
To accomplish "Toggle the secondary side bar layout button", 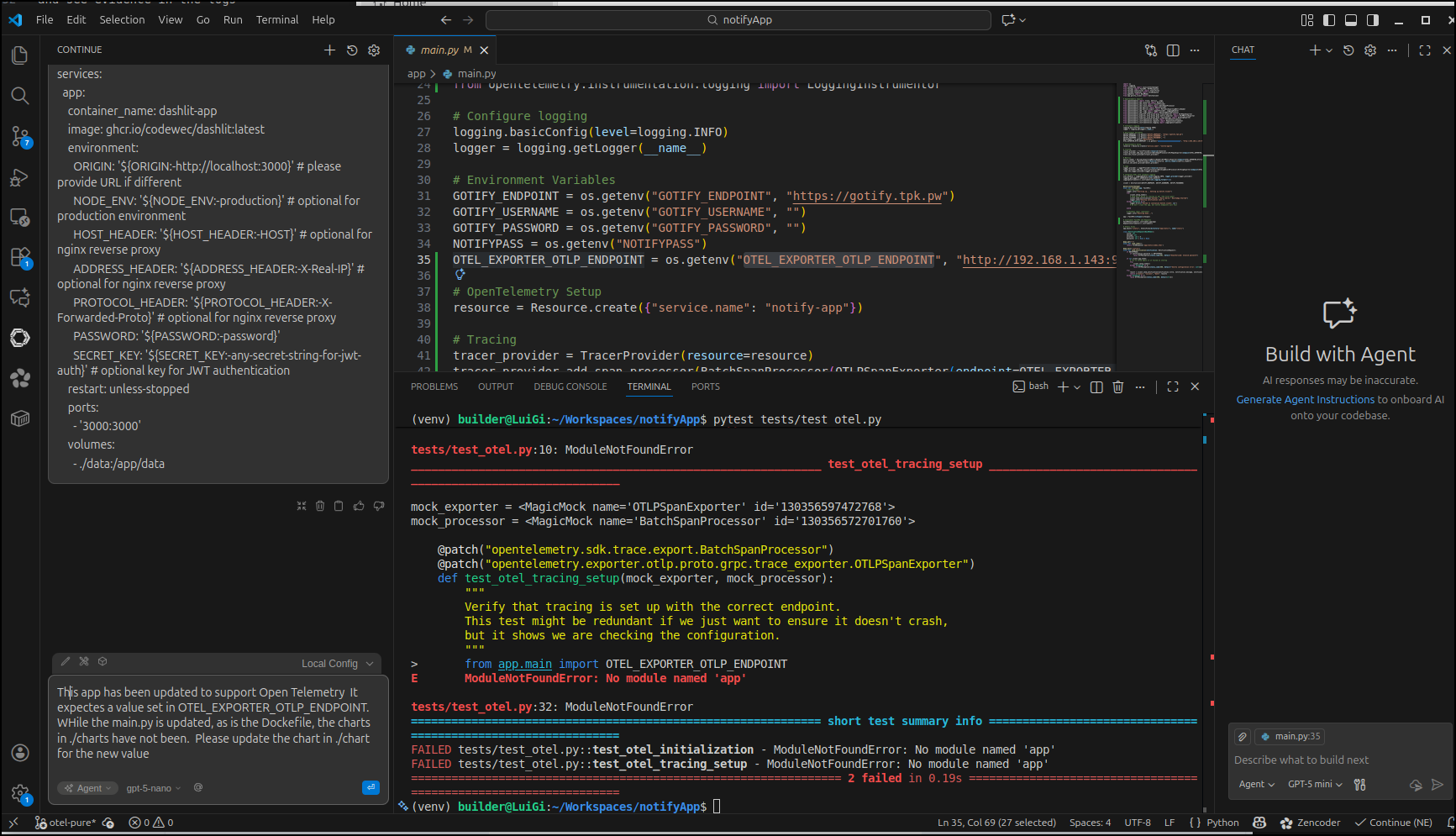I will click(x=1372, y=20).
